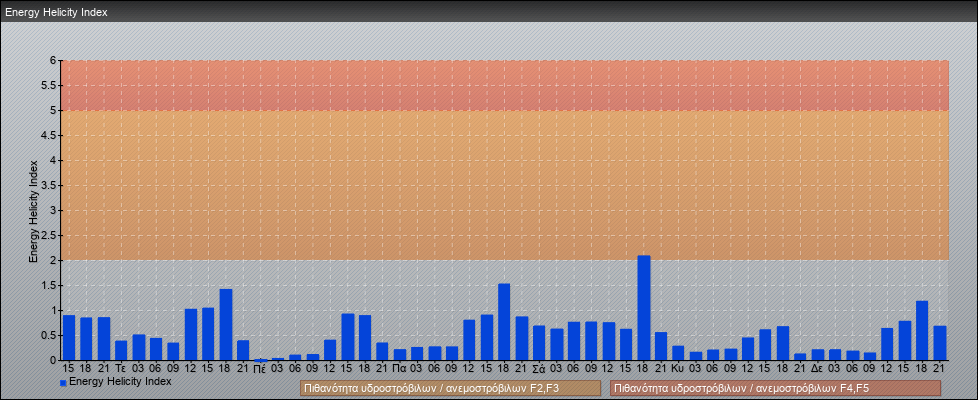Click the tallest bar exceeding value 2
The image size is (978, 400).
(644, 308)
